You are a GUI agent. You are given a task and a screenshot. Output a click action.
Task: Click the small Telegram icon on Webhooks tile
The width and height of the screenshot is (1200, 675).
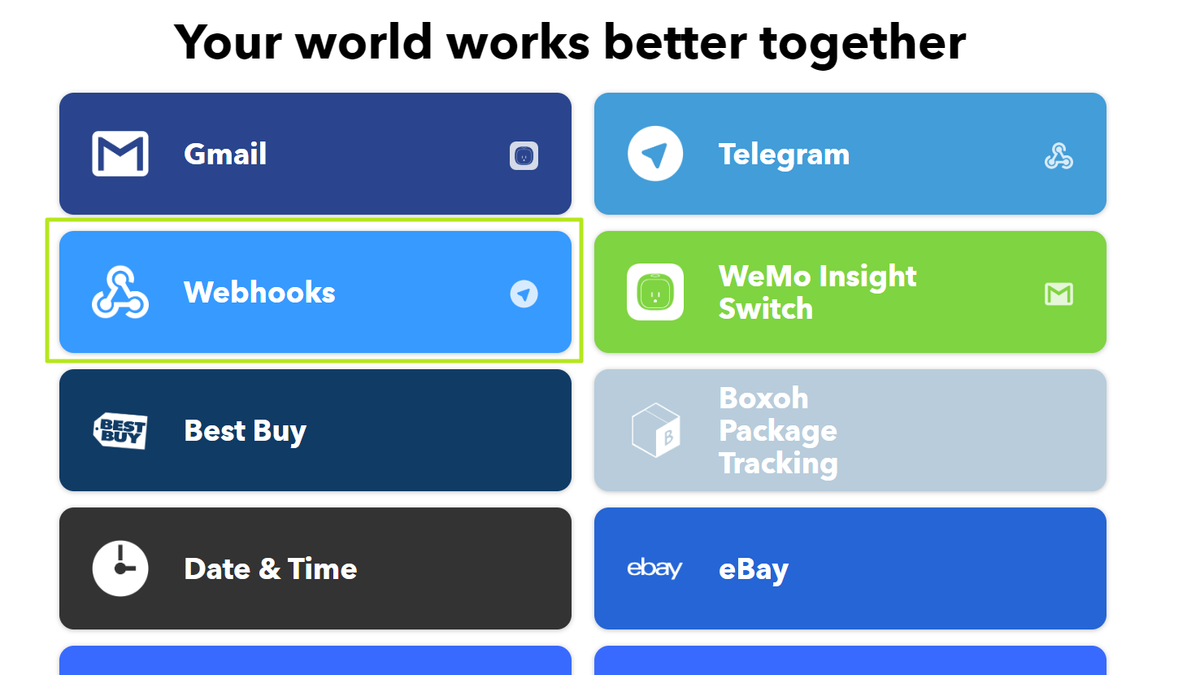[524, 293]
